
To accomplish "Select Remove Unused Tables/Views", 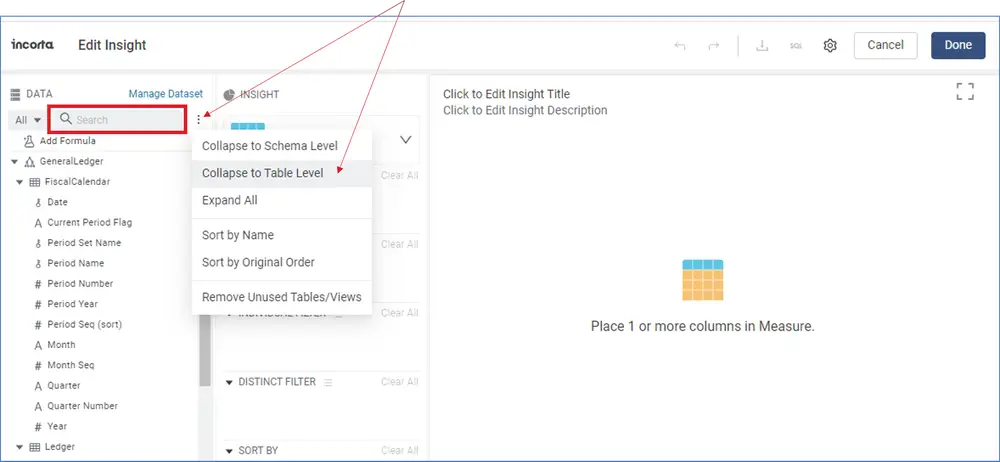I will coord(282,297).
